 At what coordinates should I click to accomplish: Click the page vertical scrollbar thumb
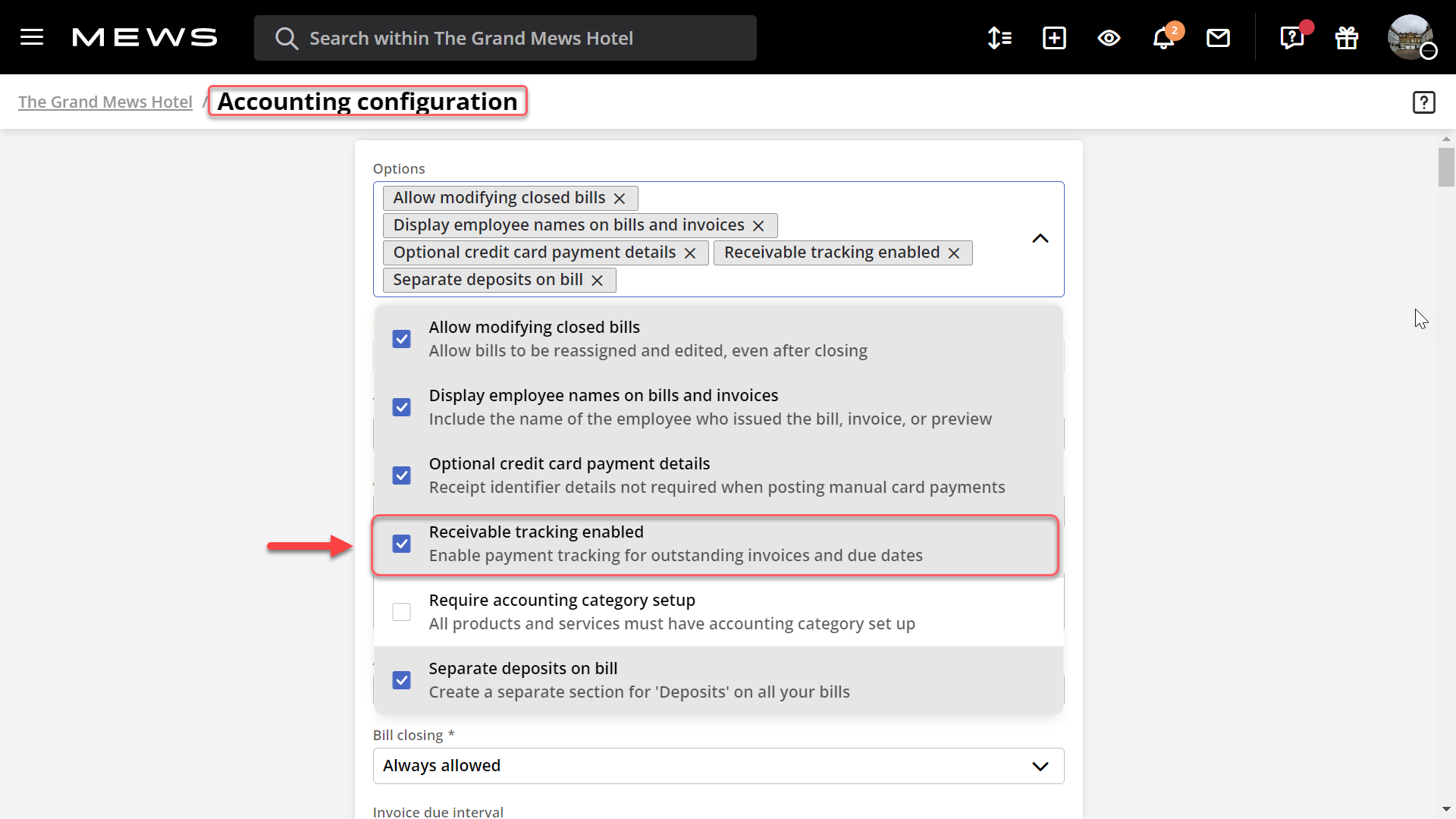tap(1446, 167)
